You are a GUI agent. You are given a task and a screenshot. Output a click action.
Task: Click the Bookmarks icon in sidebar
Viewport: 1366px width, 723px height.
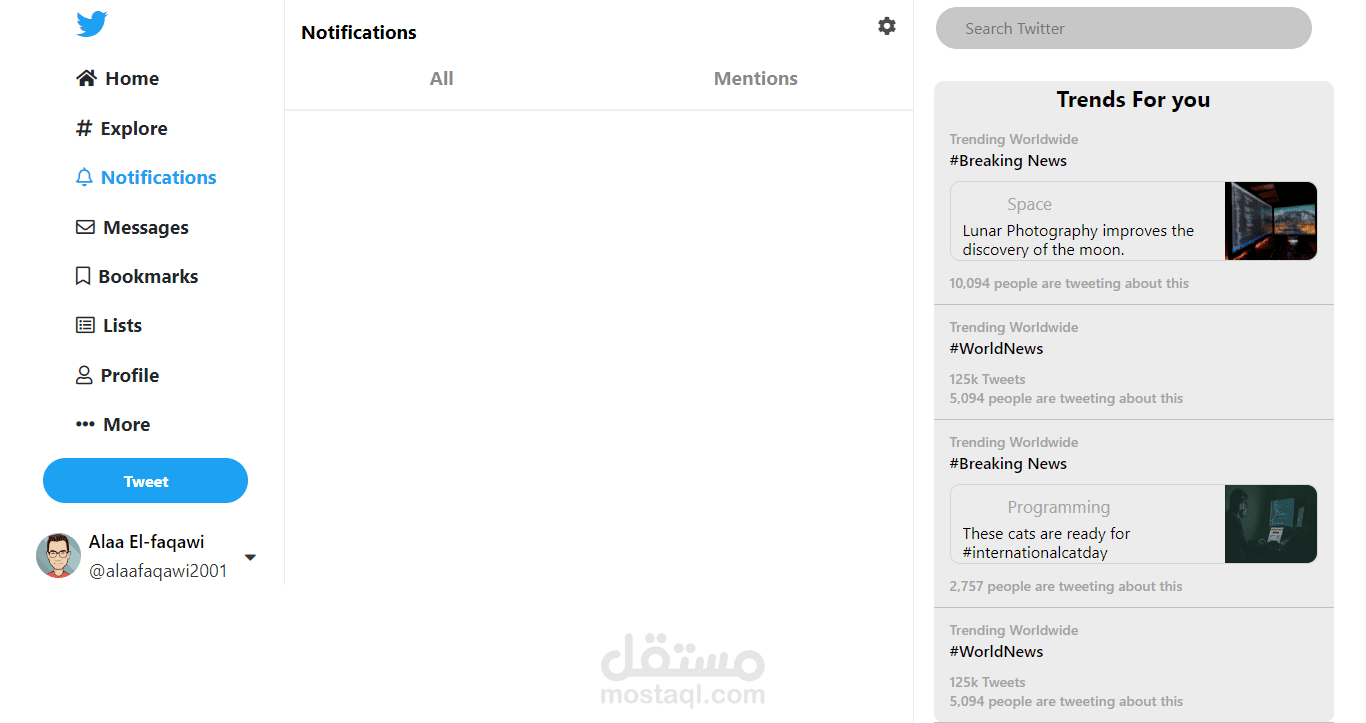(x=84, y=276)
